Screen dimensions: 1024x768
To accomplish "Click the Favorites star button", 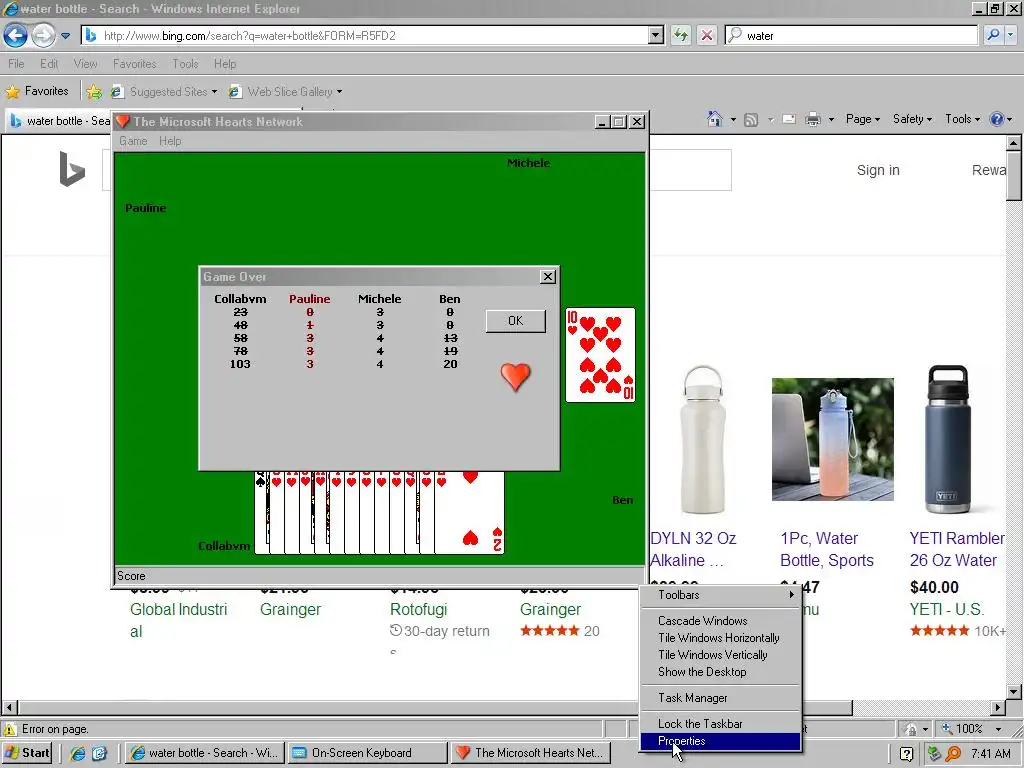I will point(37,91).
